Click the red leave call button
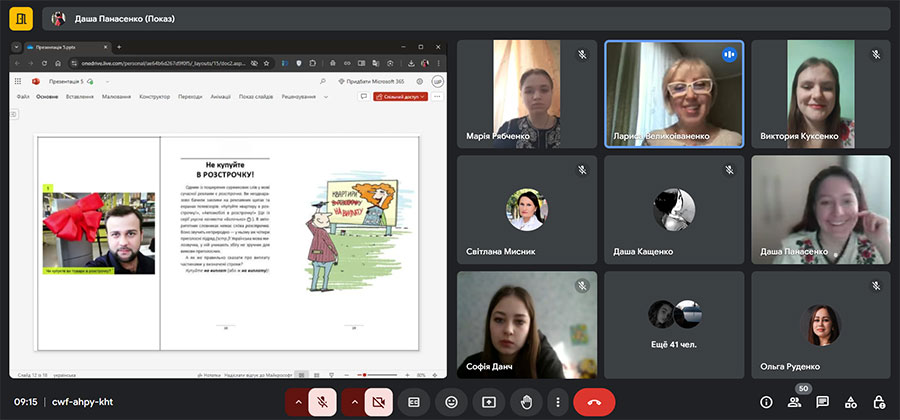This screenshot has width=900, height=420. [x=594, y=401]
